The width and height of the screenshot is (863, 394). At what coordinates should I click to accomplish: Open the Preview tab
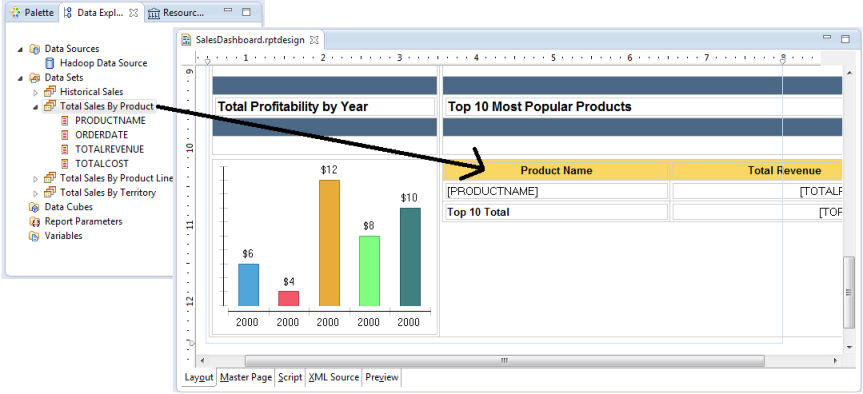[x=382, y=377]
